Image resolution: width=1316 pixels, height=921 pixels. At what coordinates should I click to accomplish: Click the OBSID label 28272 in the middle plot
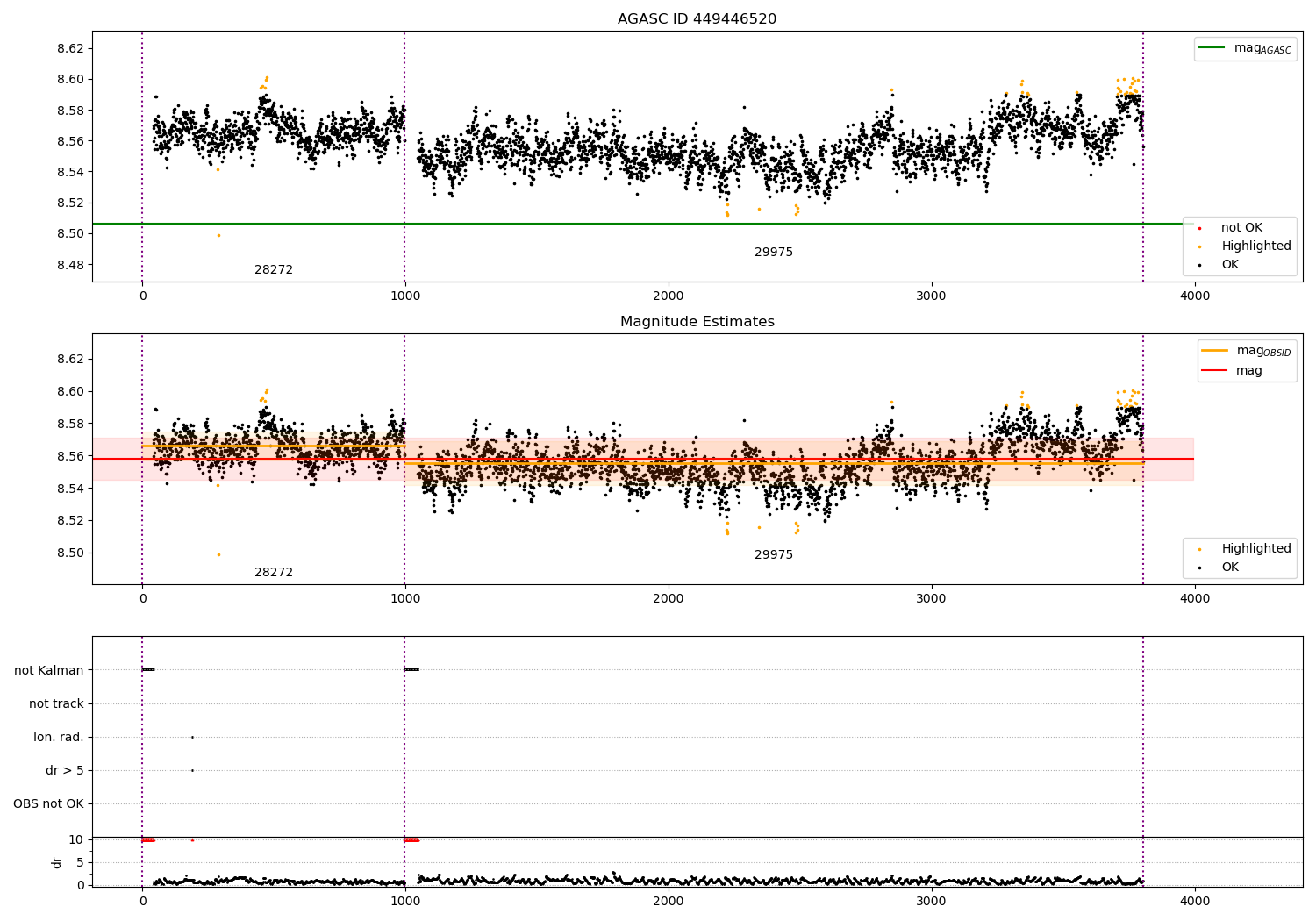(274, 572)
